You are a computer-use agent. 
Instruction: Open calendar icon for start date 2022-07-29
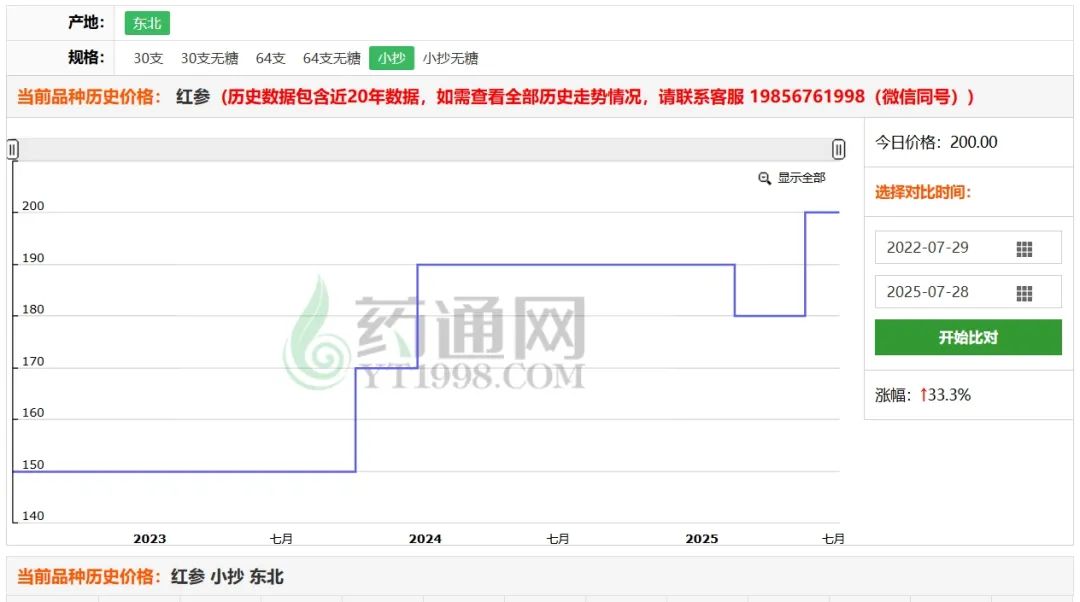click(x=1024, y=248)
